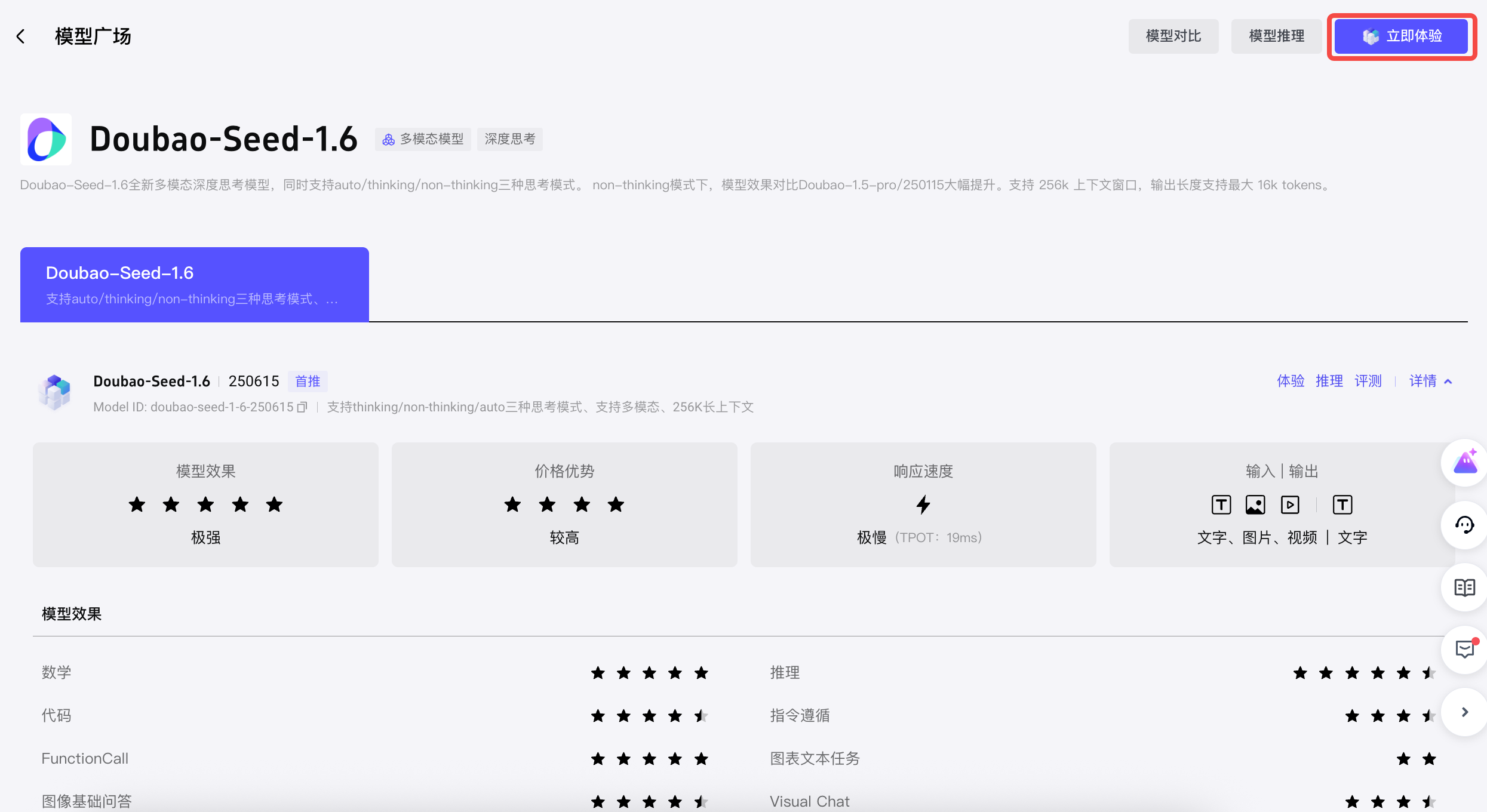Select the Doubao-Seed-1.6 tab
The width and height of the screenshot is (1487, 812).
[x=195, y=285]
